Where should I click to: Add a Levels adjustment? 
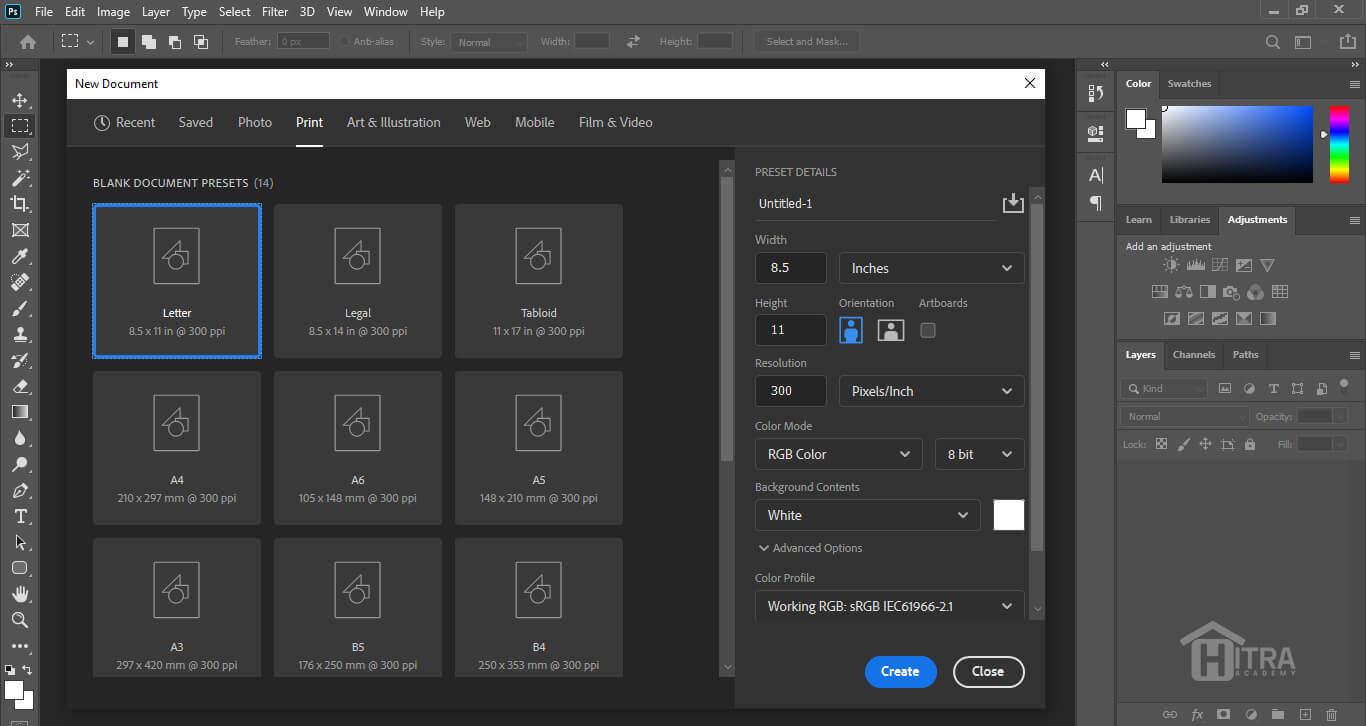pyautogui.click(x=1195, y=265)
